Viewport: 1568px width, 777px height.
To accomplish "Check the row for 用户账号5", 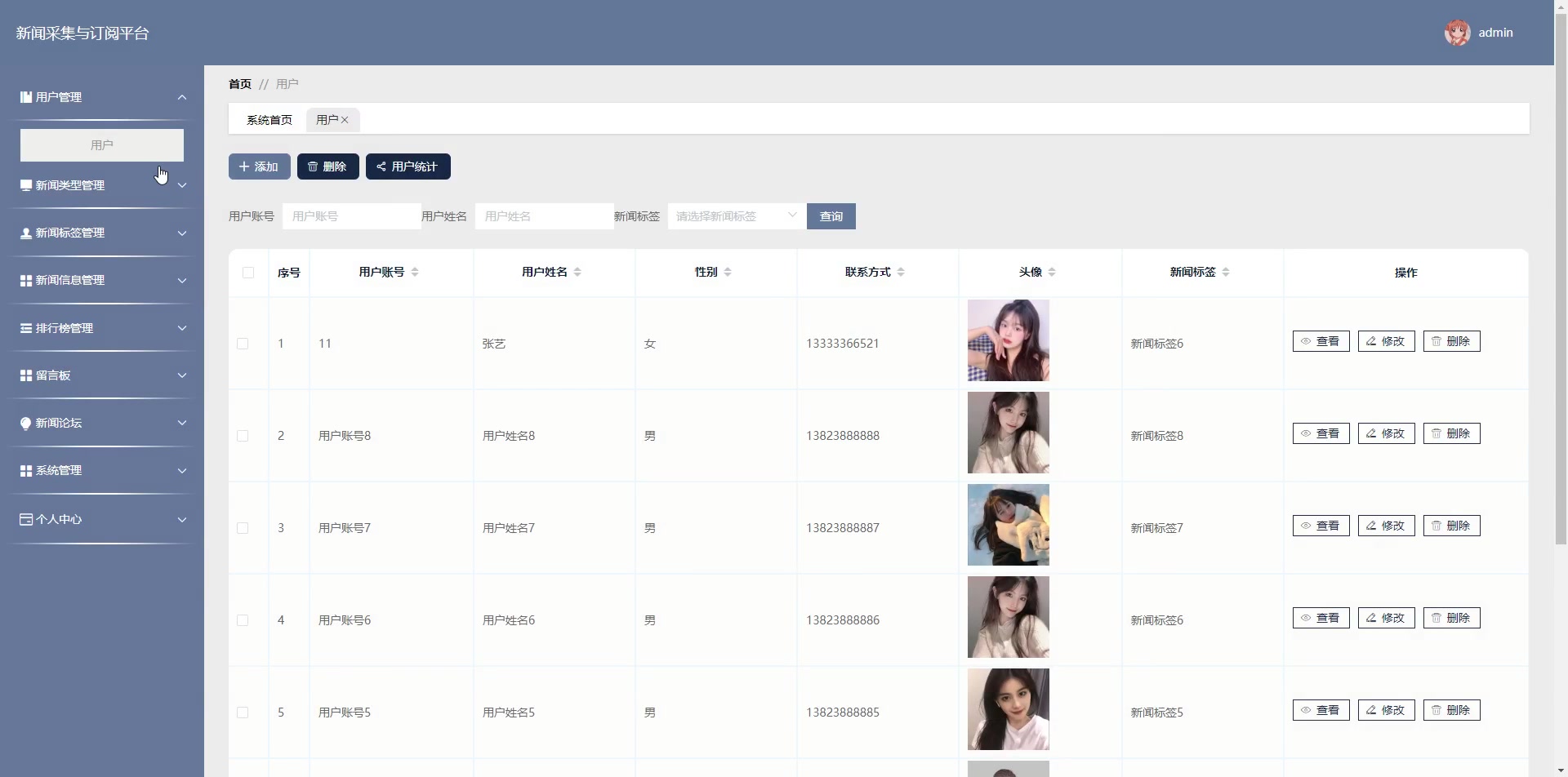I will (243, 713).
